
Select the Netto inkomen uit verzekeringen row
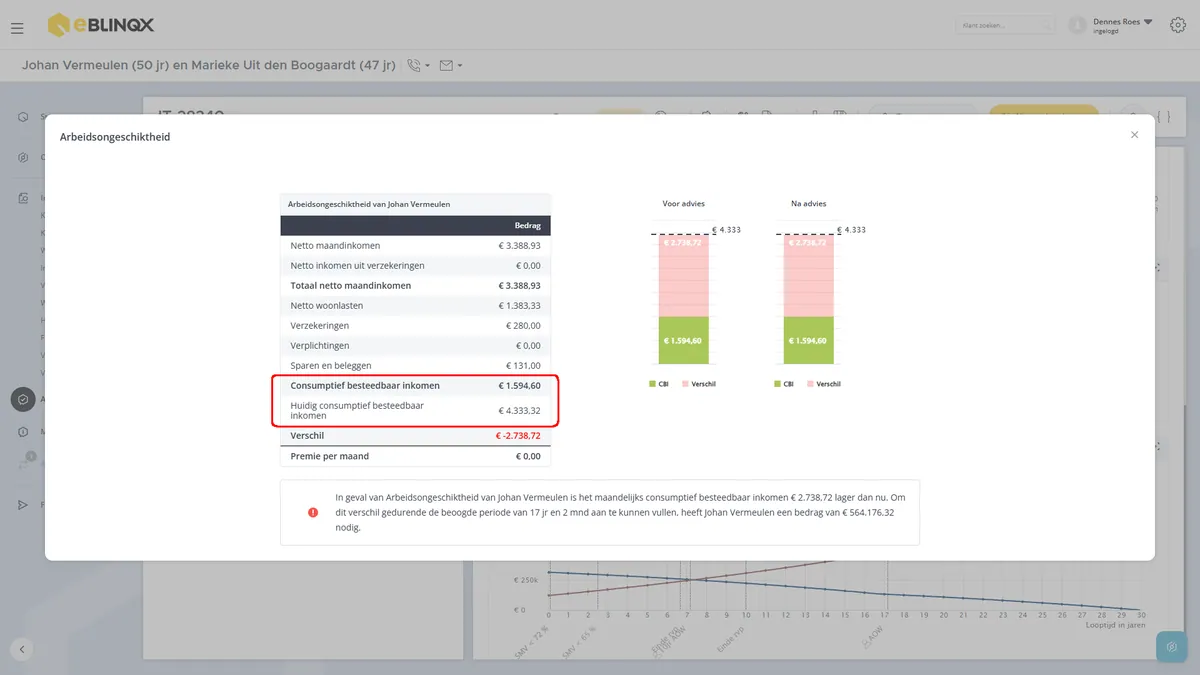click(x=415, y=266)
